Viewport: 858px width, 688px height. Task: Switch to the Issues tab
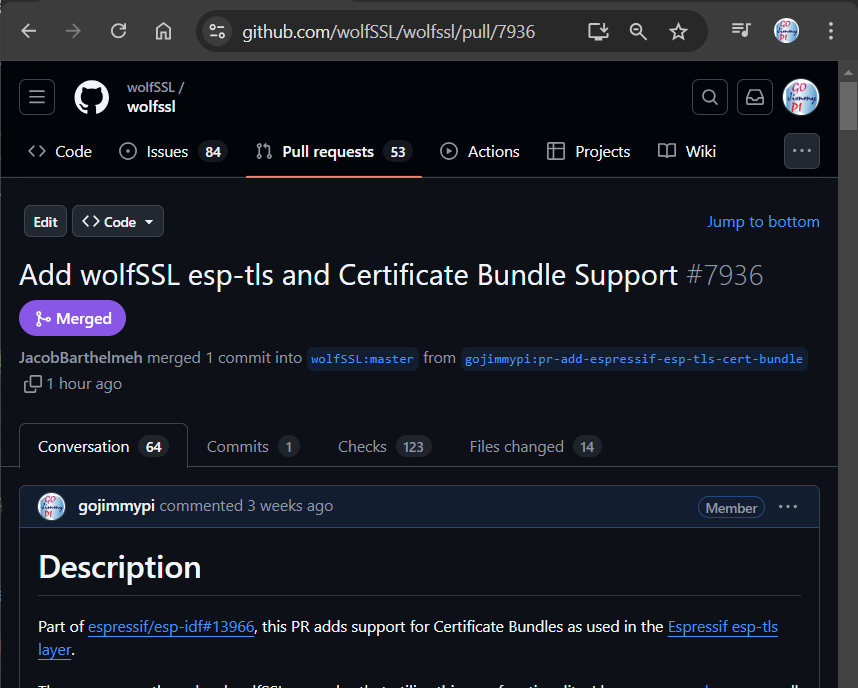(172, 152)
